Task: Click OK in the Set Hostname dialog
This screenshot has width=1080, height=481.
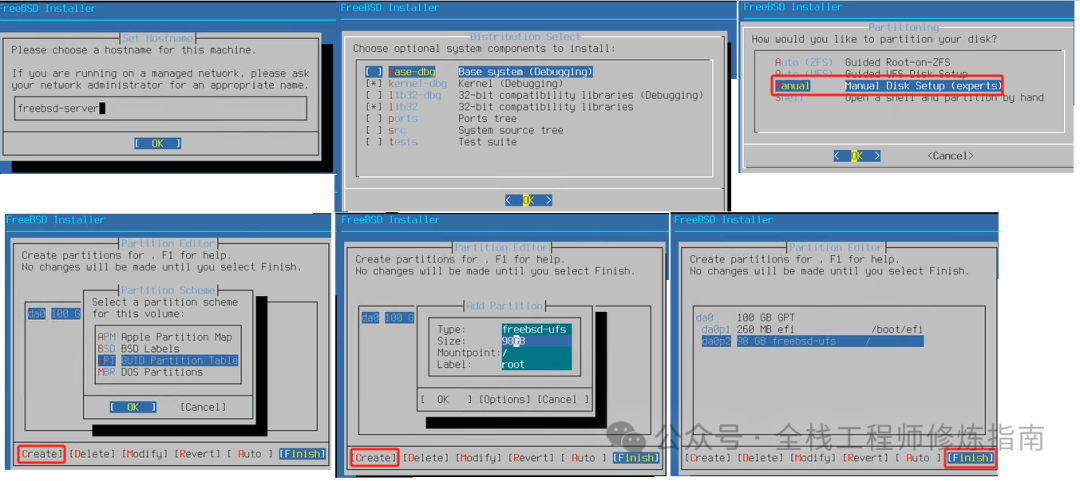Action: (x=157, y=143)
